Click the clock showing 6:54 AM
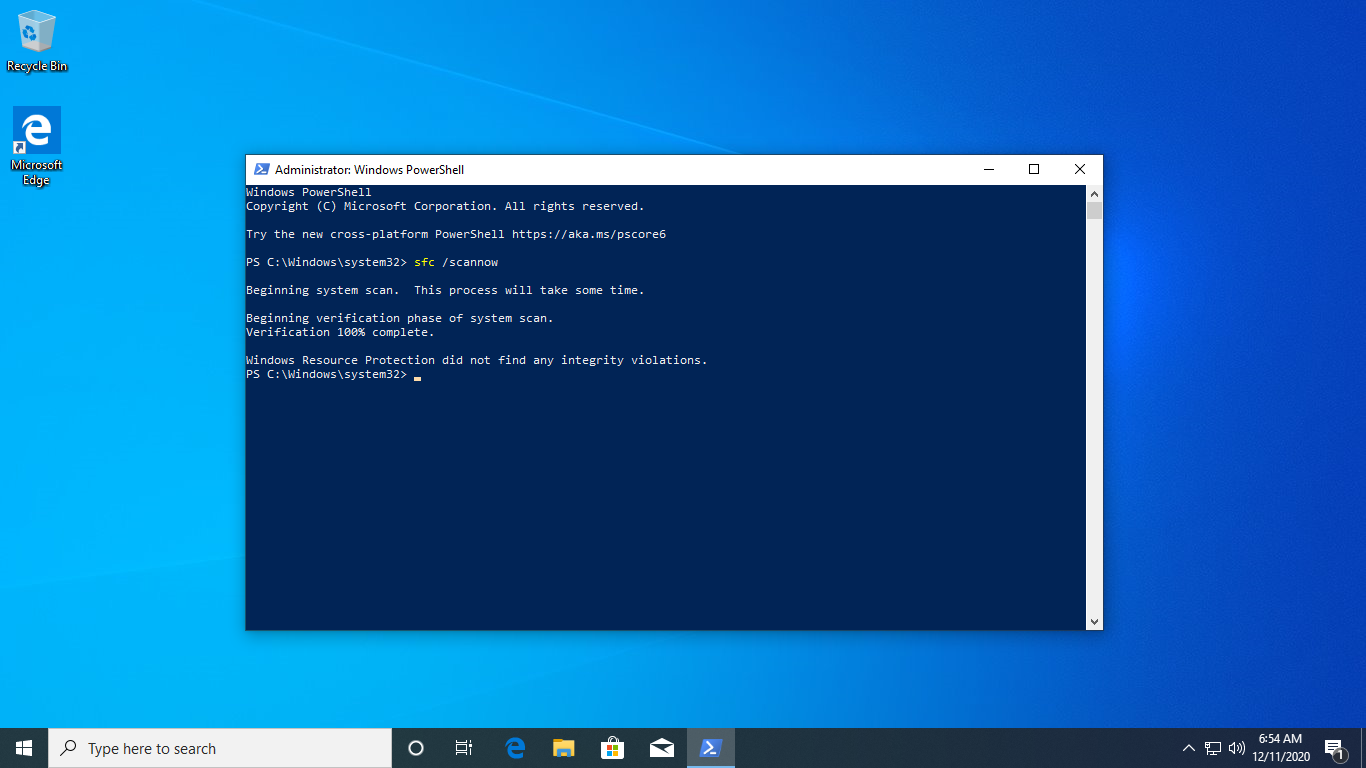This screenshot has height=768, width=1366. pyautogui.click(x=1280, y=739)
